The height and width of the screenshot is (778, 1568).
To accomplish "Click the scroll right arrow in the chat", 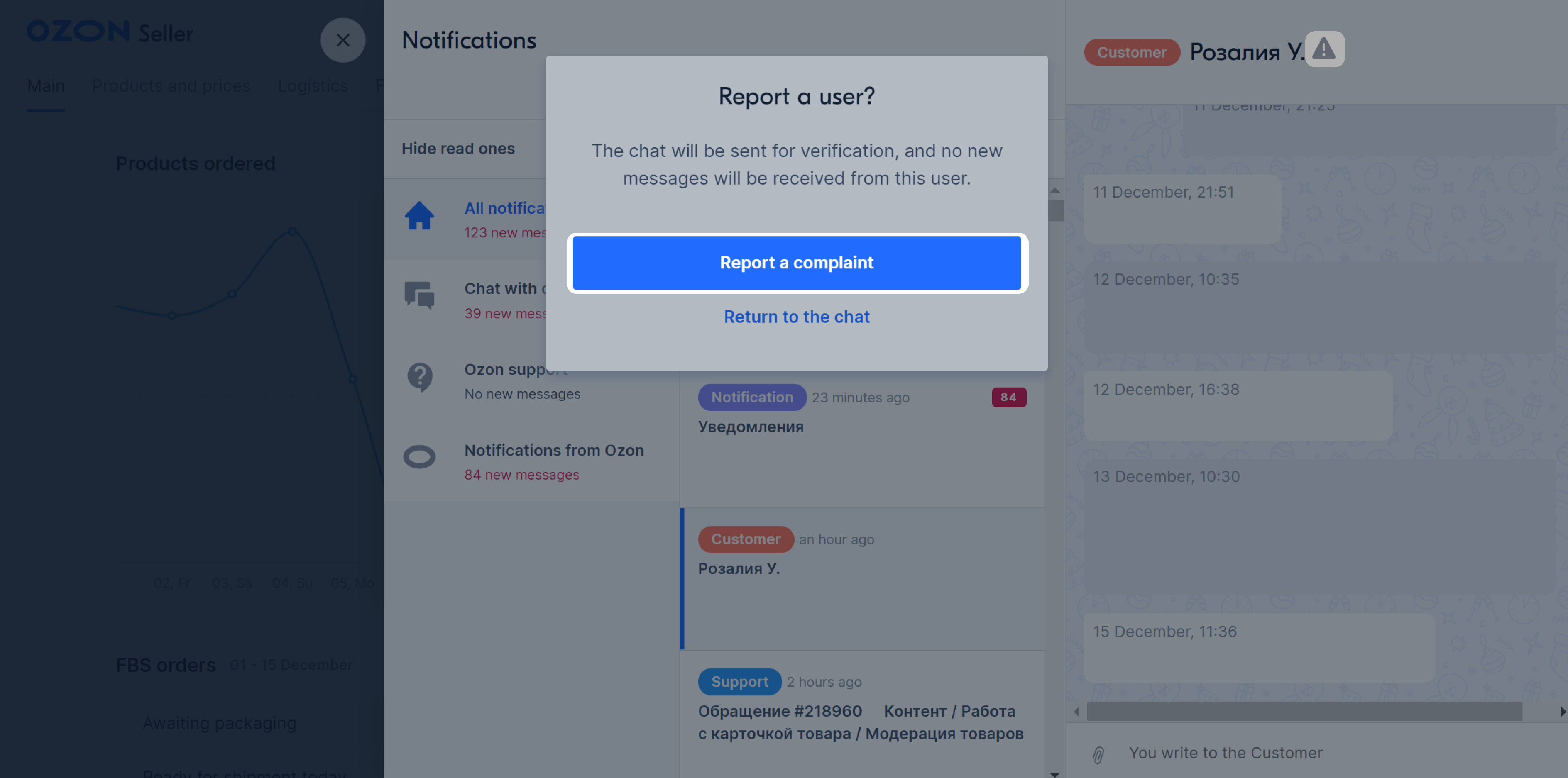I will 1563,712.
